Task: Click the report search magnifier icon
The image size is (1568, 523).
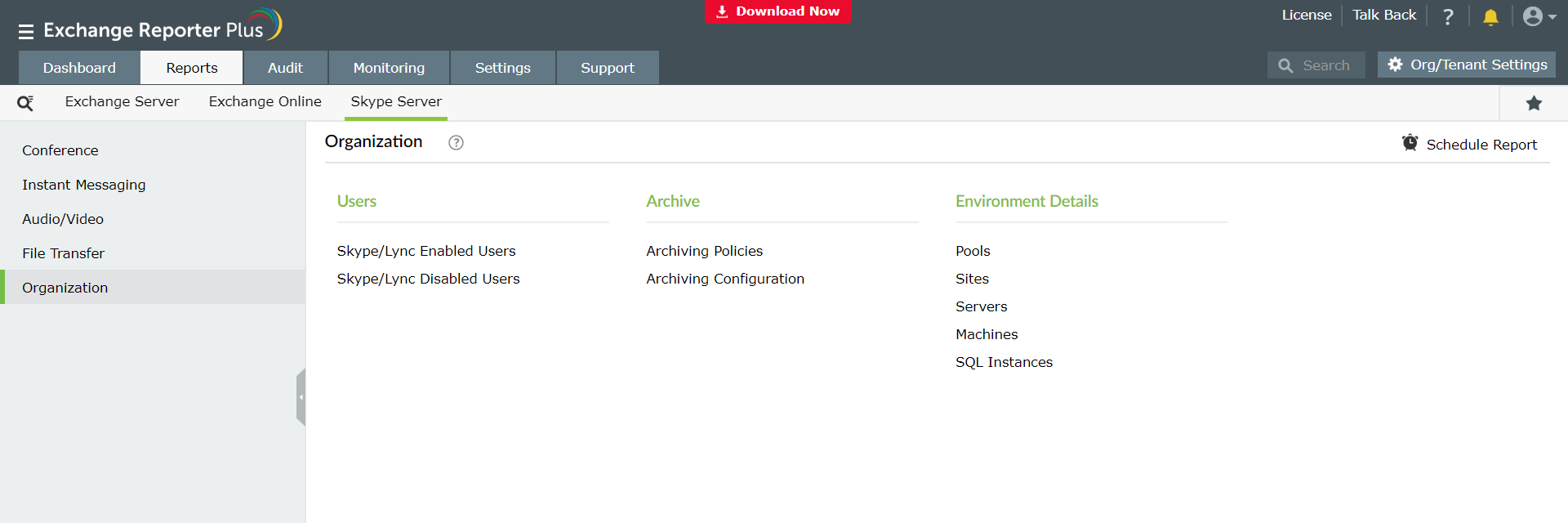Action: click(x=25, y=103)
